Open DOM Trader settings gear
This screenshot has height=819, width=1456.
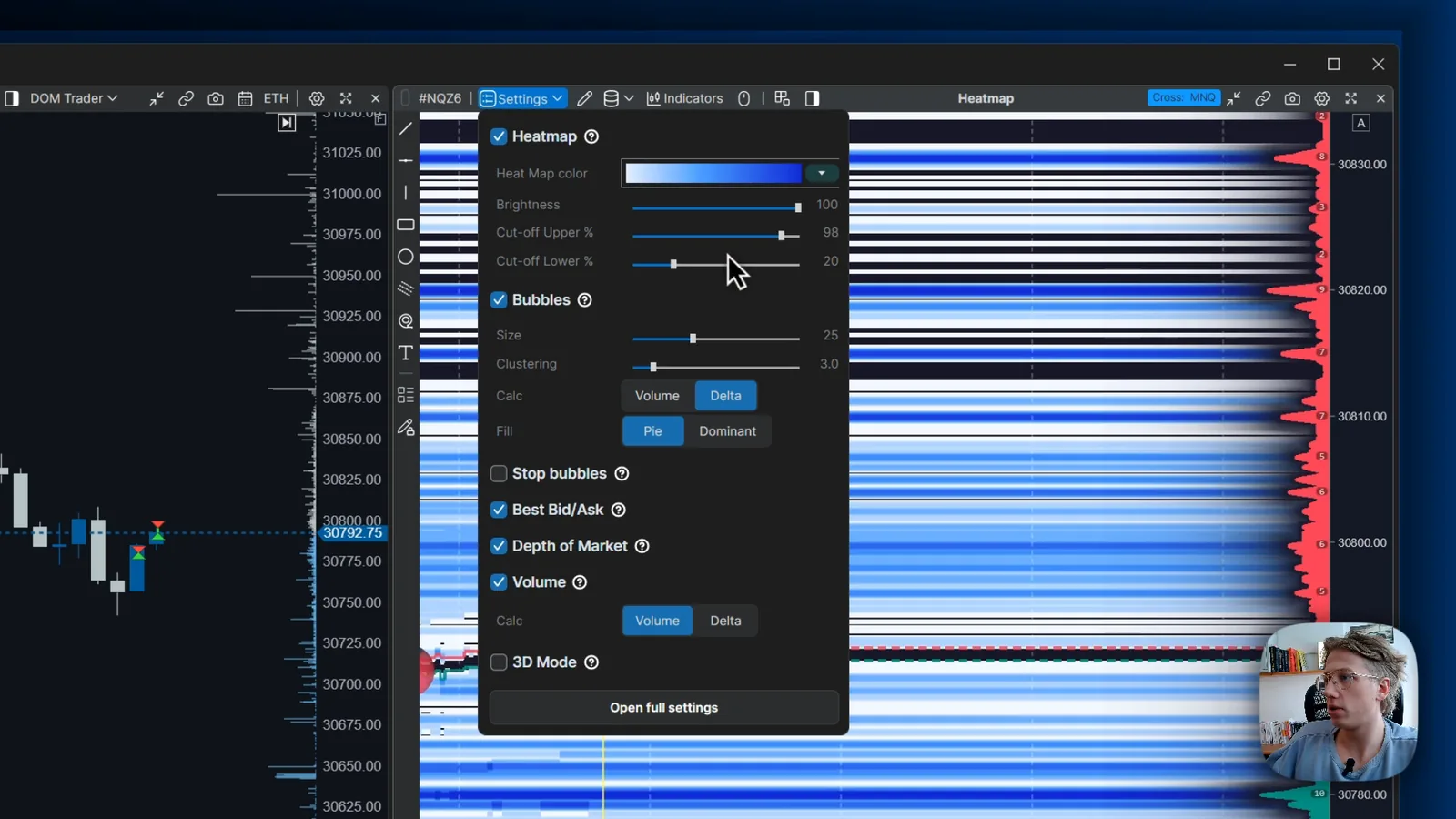click(317, 98)
